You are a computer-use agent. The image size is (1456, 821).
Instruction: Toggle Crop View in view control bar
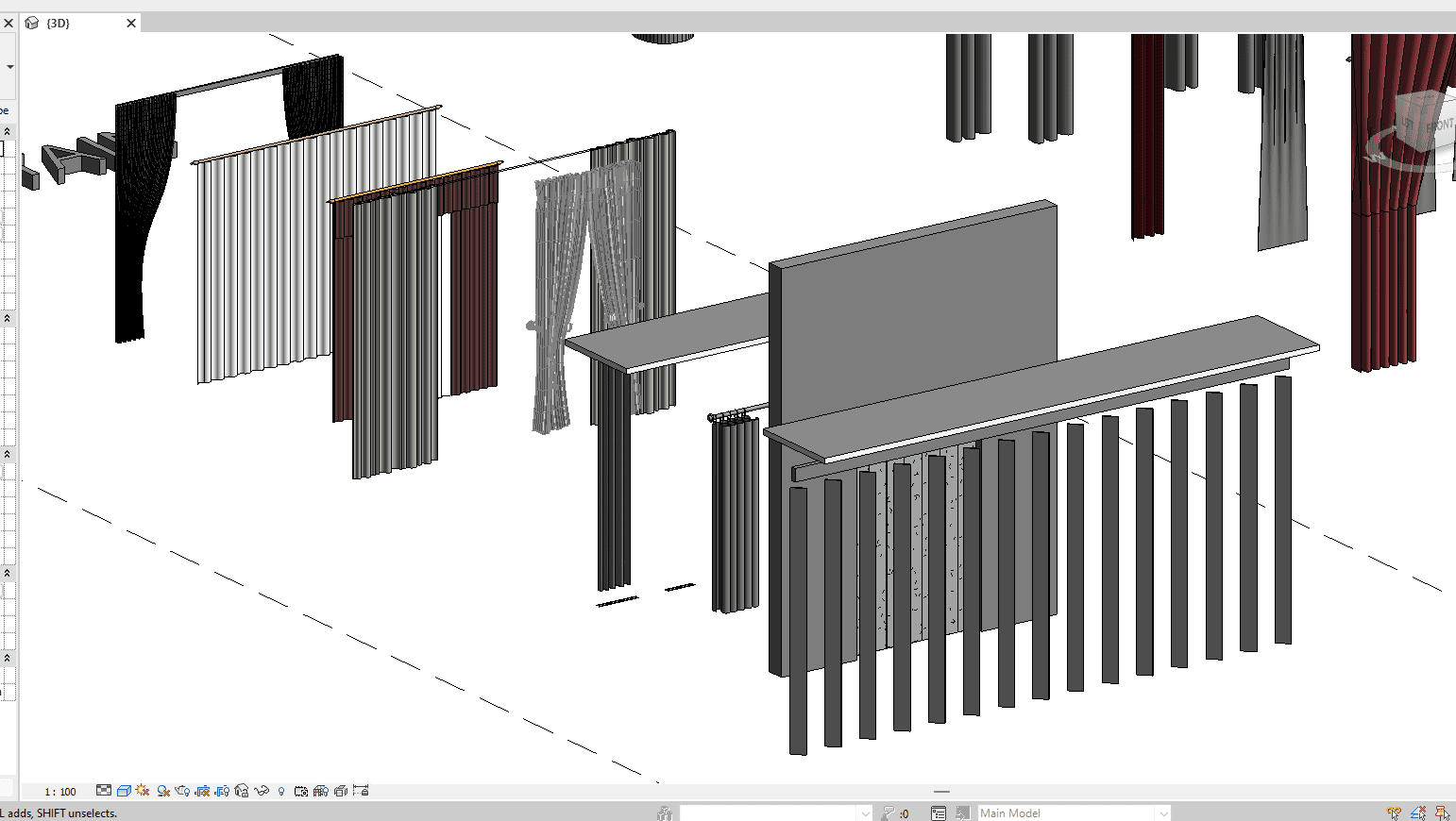(x=202, y=791)
